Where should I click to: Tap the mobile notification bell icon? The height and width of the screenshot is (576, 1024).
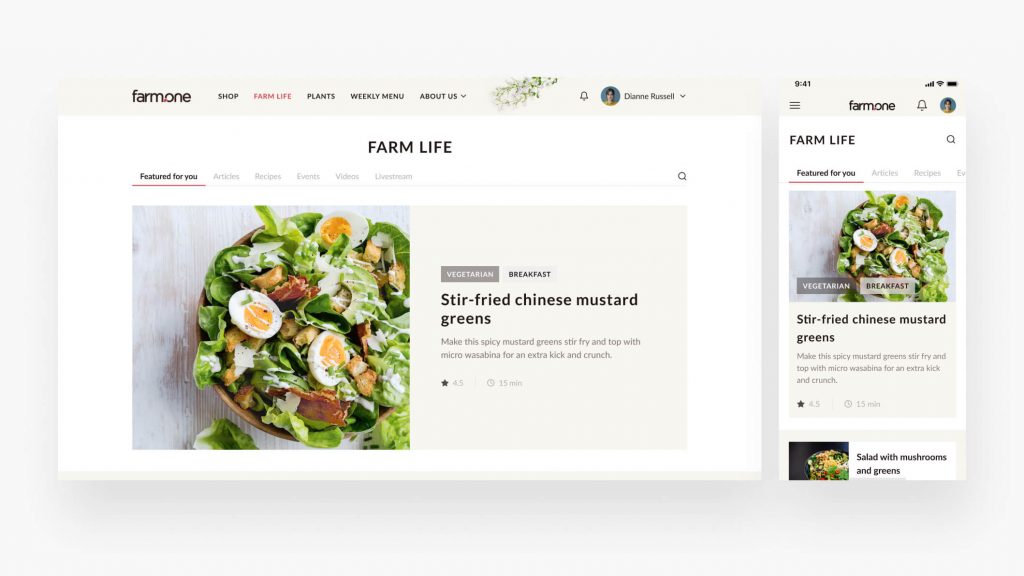pos(921,105)
